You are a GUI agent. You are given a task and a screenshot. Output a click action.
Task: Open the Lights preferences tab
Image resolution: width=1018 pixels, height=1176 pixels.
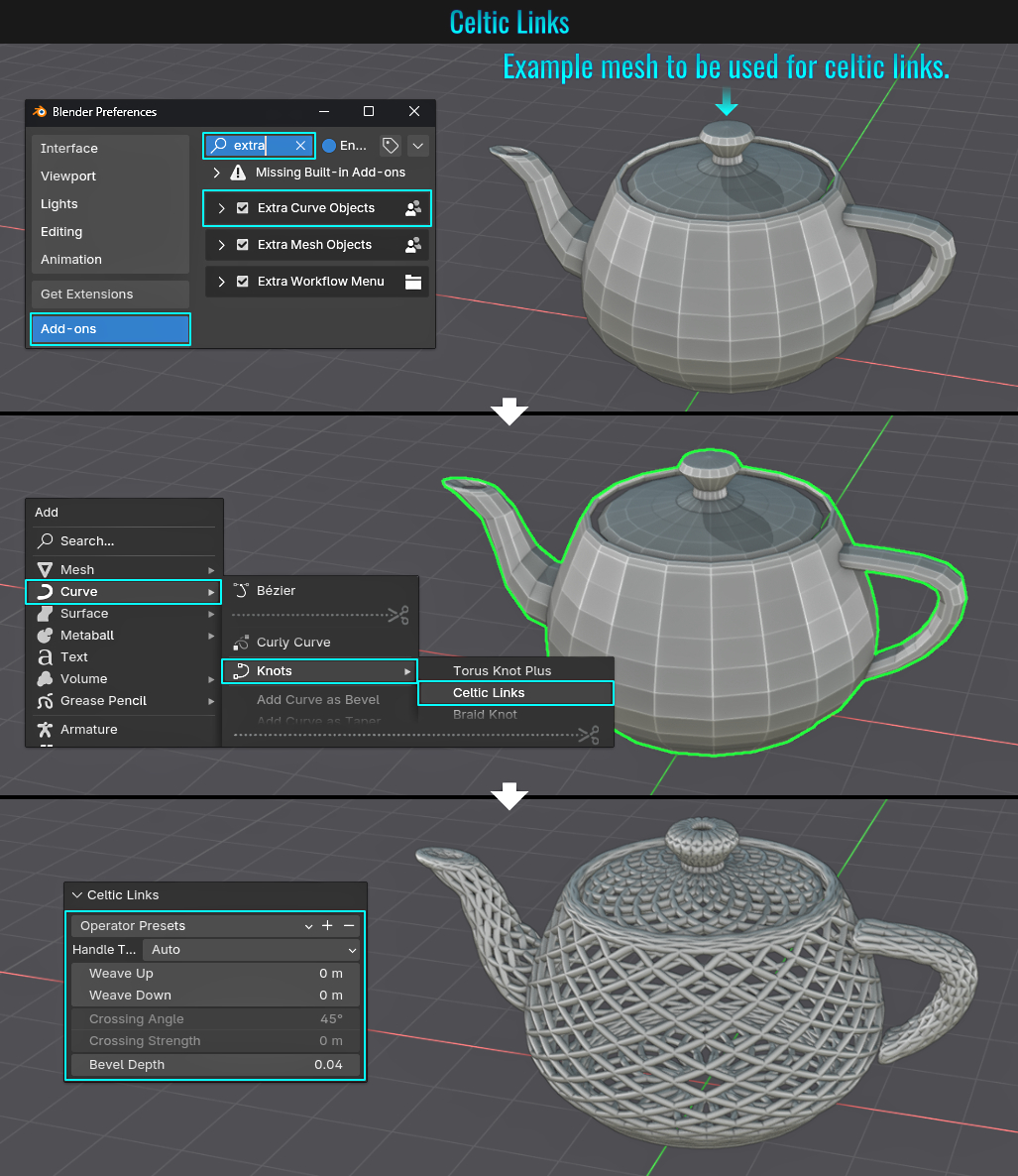pyautogui.click(x=110, y=204)
